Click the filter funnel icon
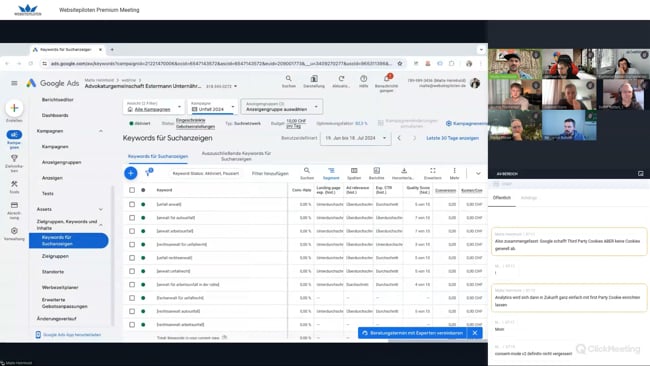Image resolution: width=650 pixels, height=366 pixels. 148,173
